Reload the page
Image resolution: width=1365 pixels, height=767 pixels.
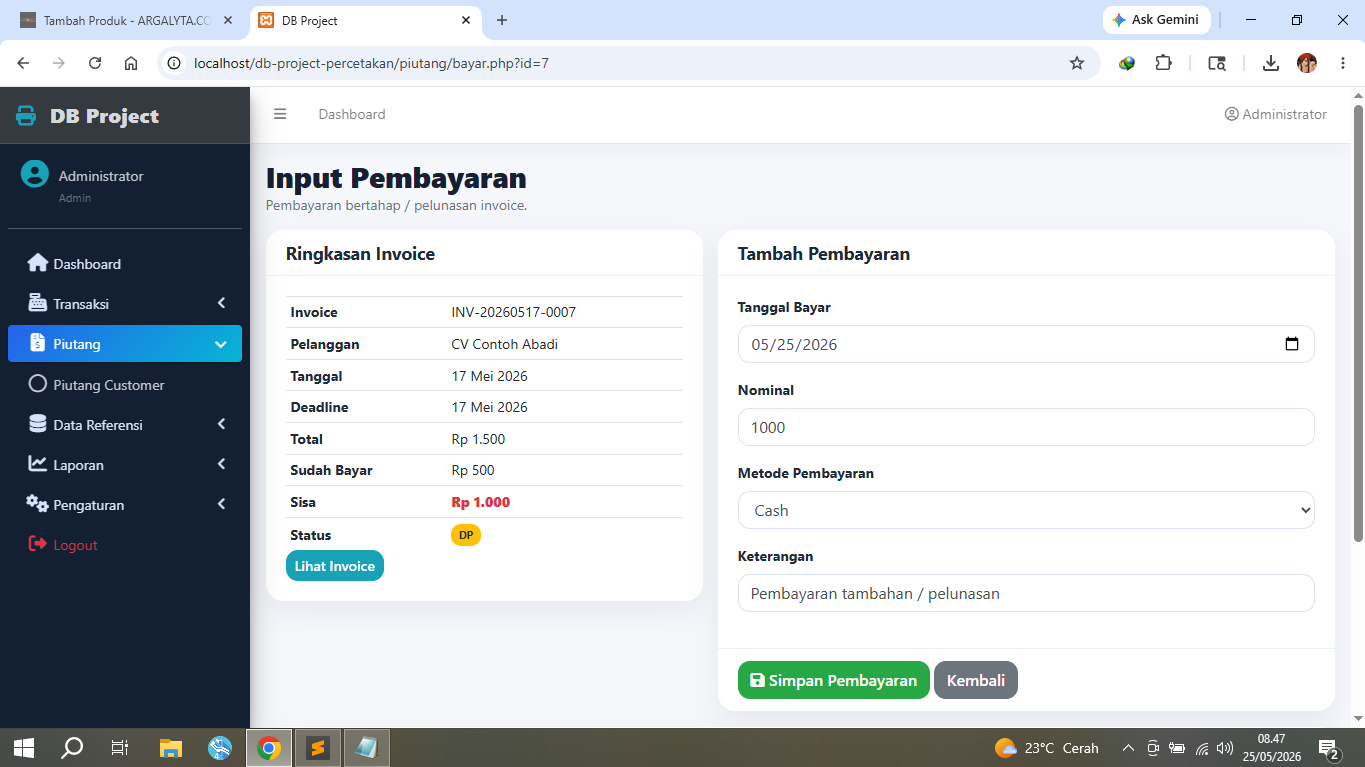point(95,63)
